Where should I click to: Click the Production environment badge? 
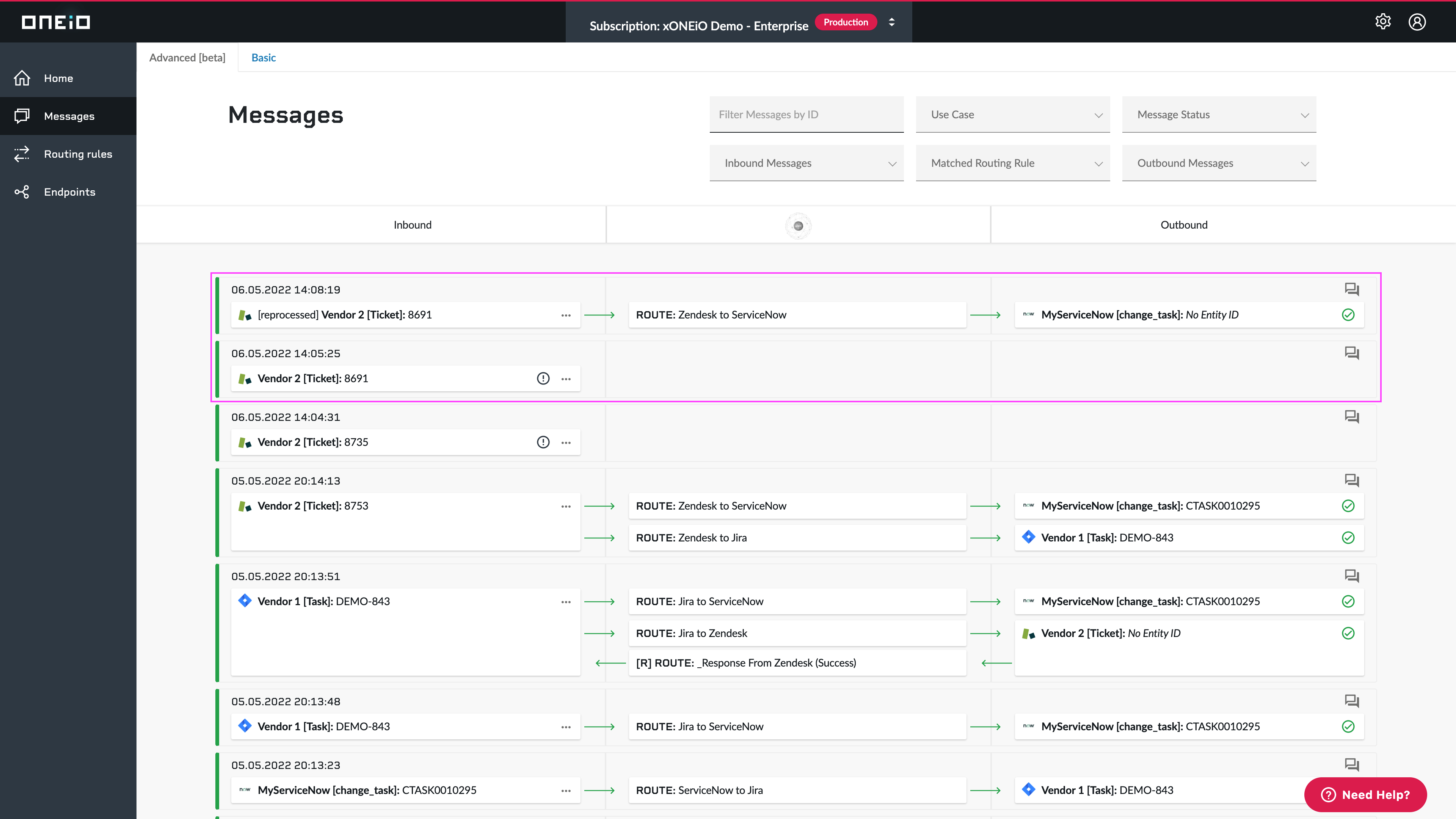click(846, 22)
